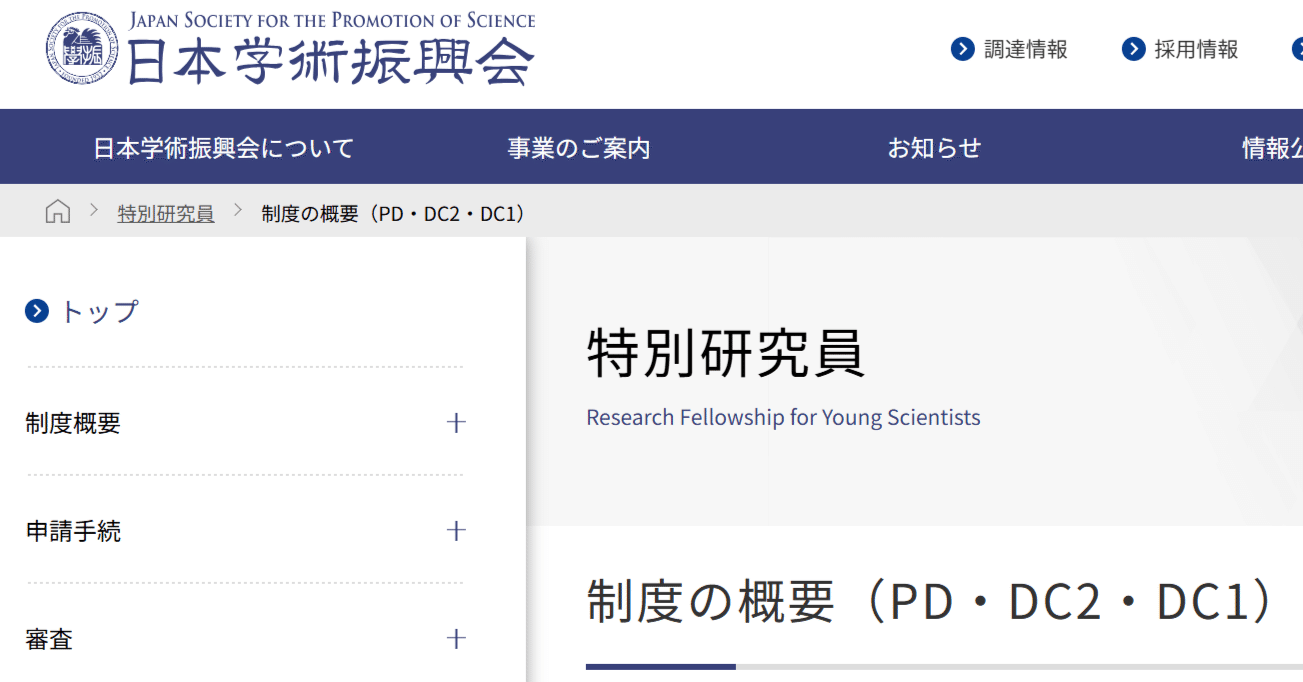This screenshot has width=1303, height=682.
Task: Click Japan Society for the Promotion of Science text
Action: [333, 20]
